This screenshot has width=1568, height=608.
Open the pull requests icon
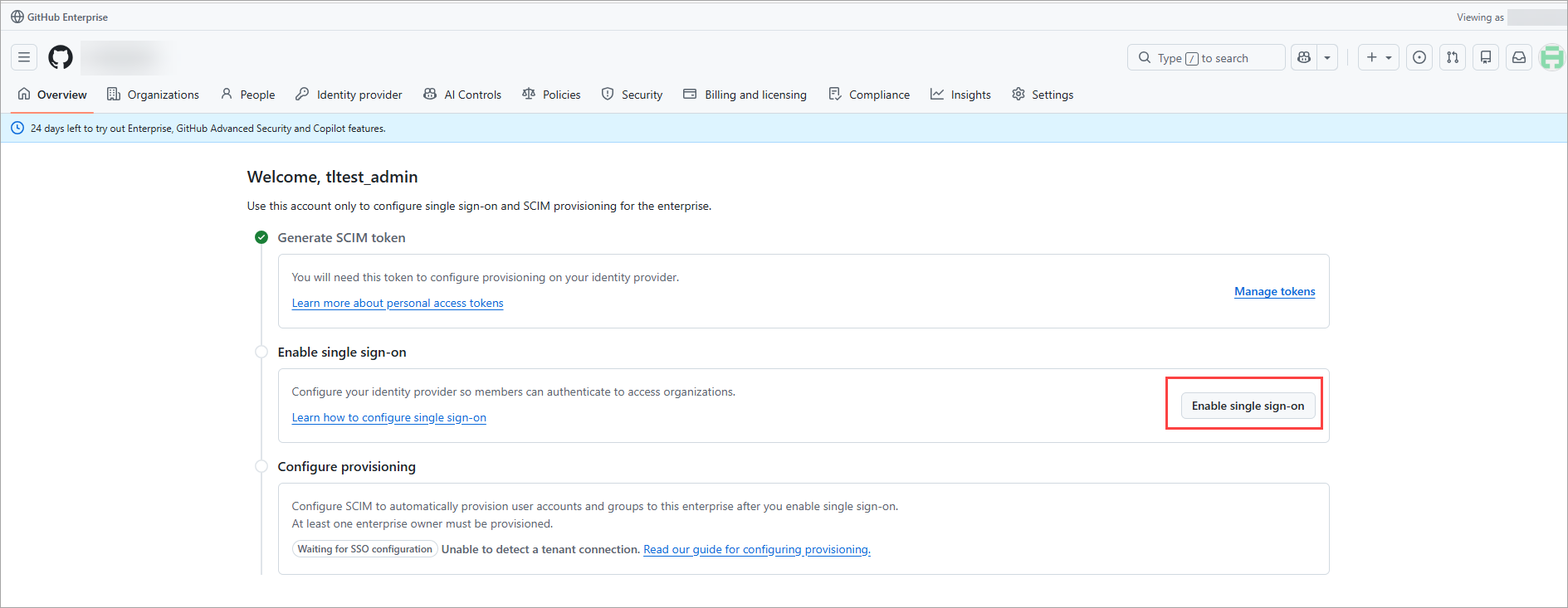click(1453, 57)
